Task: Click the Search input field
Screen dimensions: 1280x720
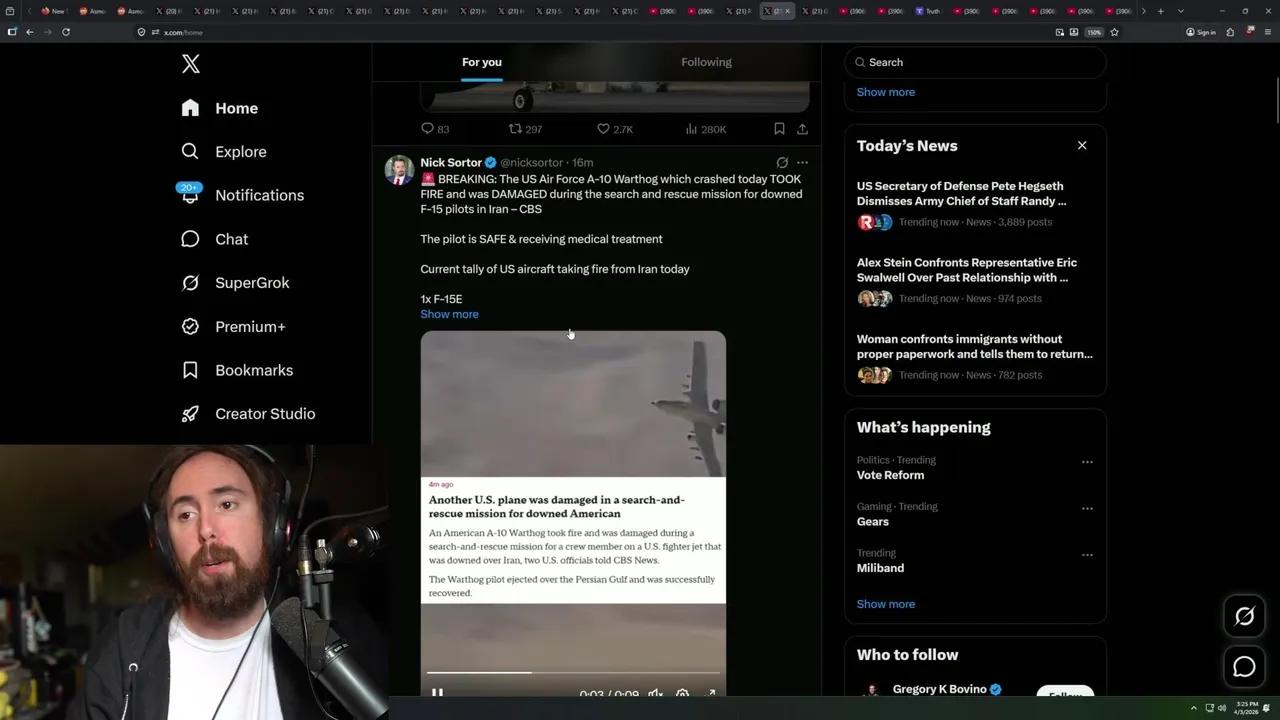Action: coord(975,62)
